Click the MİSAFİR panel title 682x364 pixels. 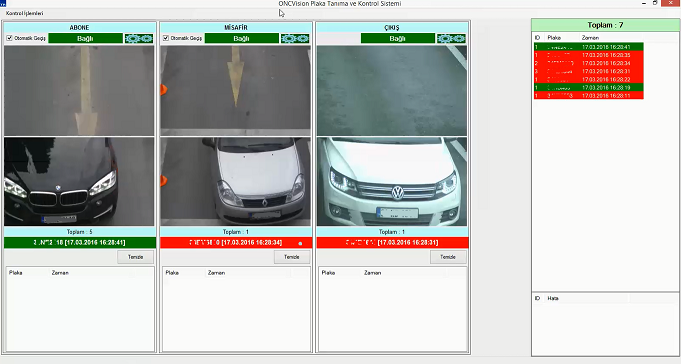pos(236,27)
